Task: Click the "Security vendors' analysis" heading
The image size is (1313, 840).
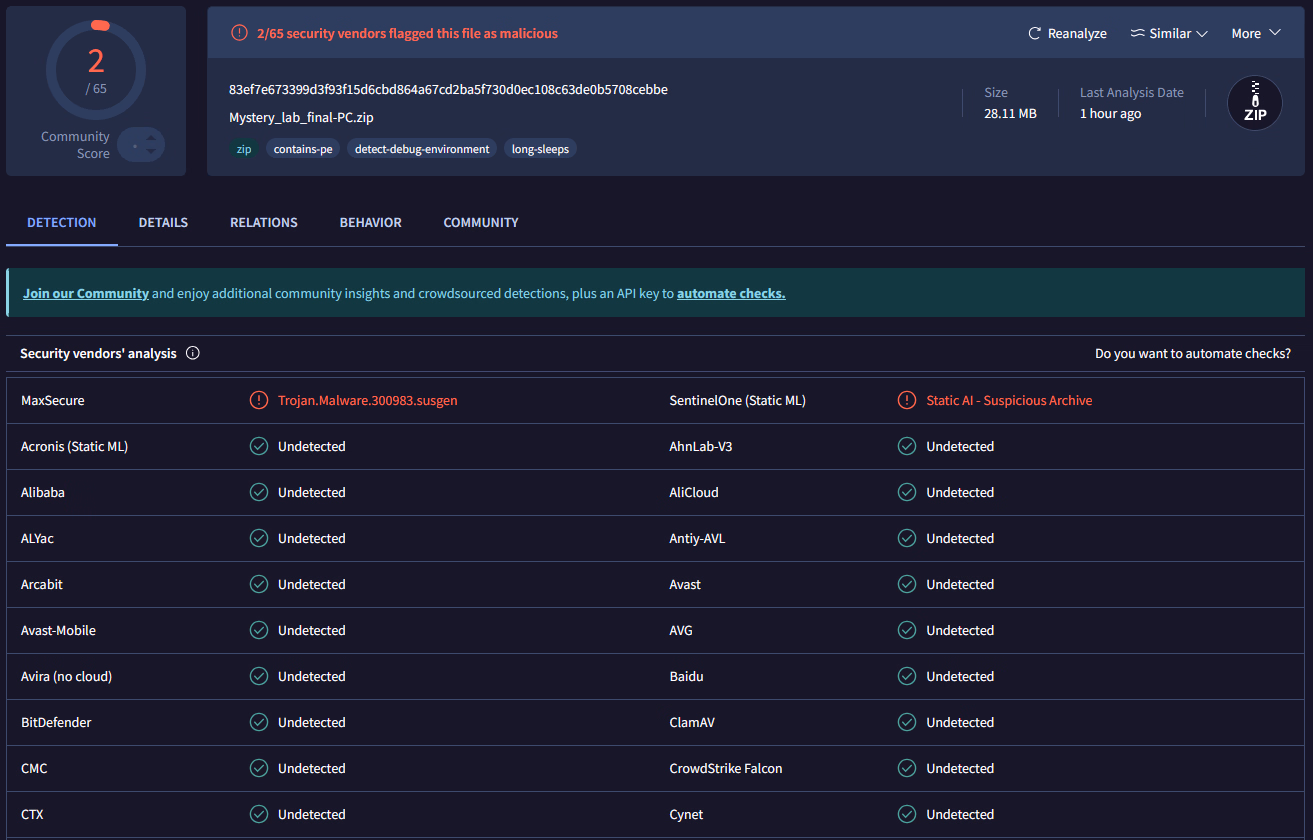Action: coord(98,353)
